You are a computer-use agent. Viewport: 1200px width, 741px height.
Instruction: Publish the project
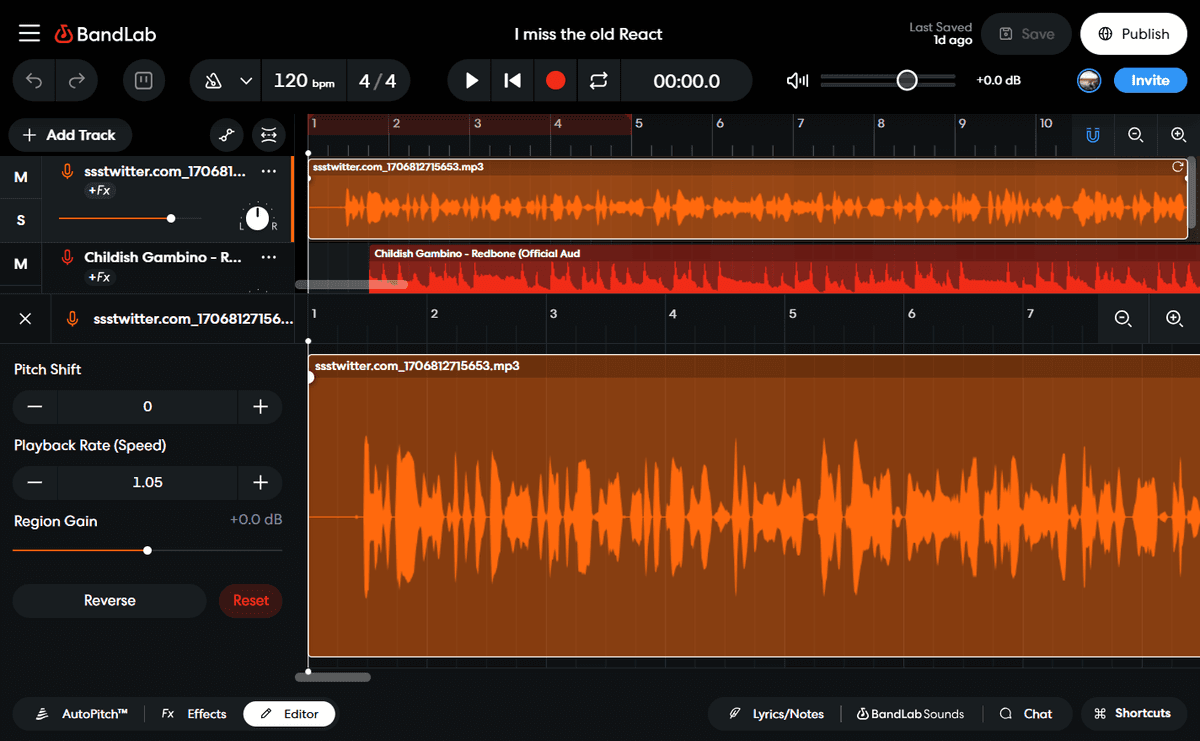coord(1133,34)
